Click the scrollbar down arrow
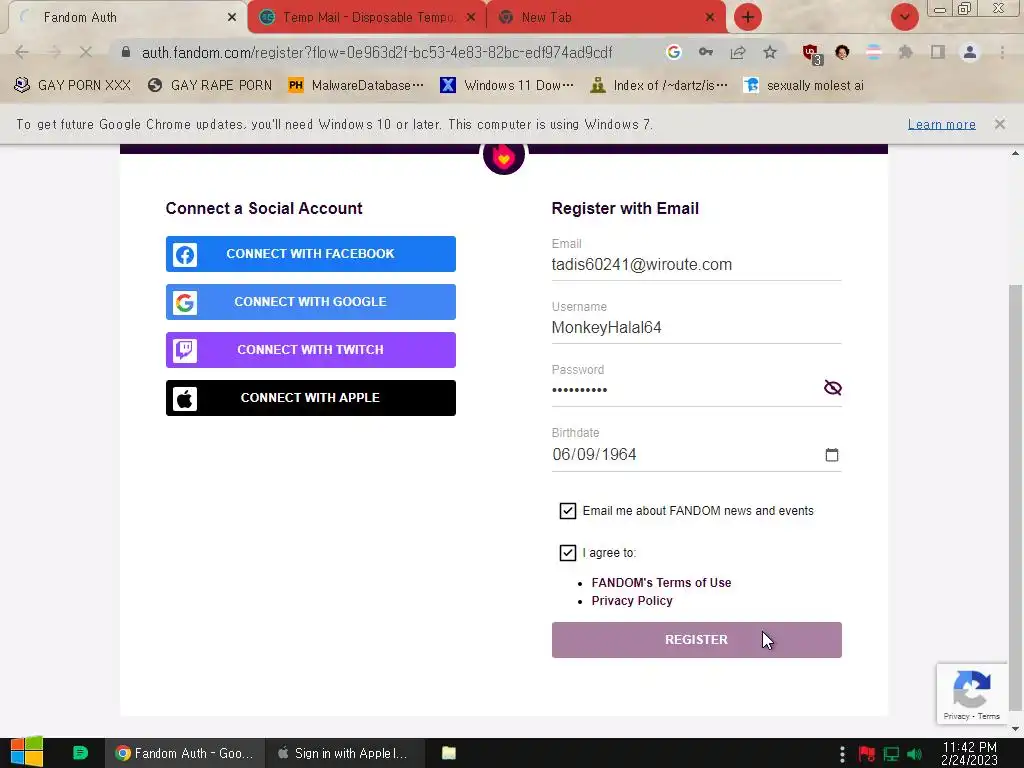This screenshot has height=768, width=1024. coord(1015,729)
